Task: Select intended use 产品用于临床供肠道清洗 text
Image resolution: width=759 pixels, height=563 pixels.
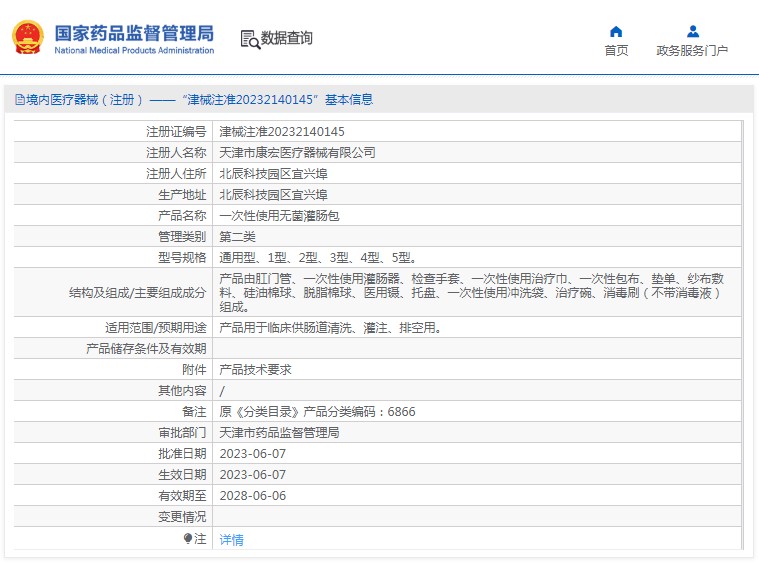Action: [331, 328]
